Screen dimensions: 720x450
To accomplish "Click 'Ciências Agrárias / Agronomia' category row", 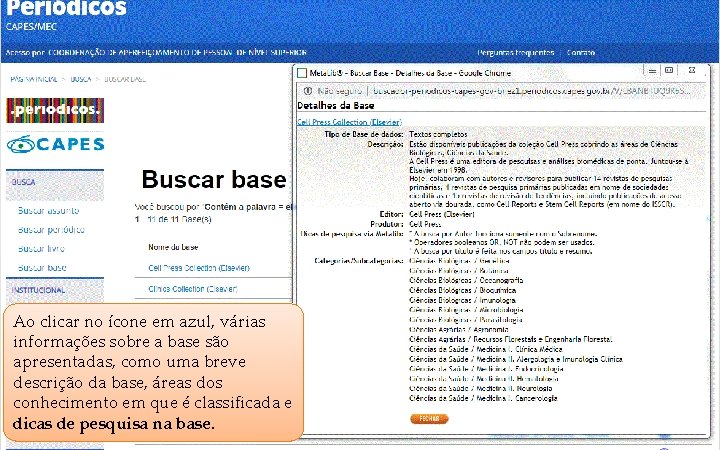I will (x=459, y=329).
